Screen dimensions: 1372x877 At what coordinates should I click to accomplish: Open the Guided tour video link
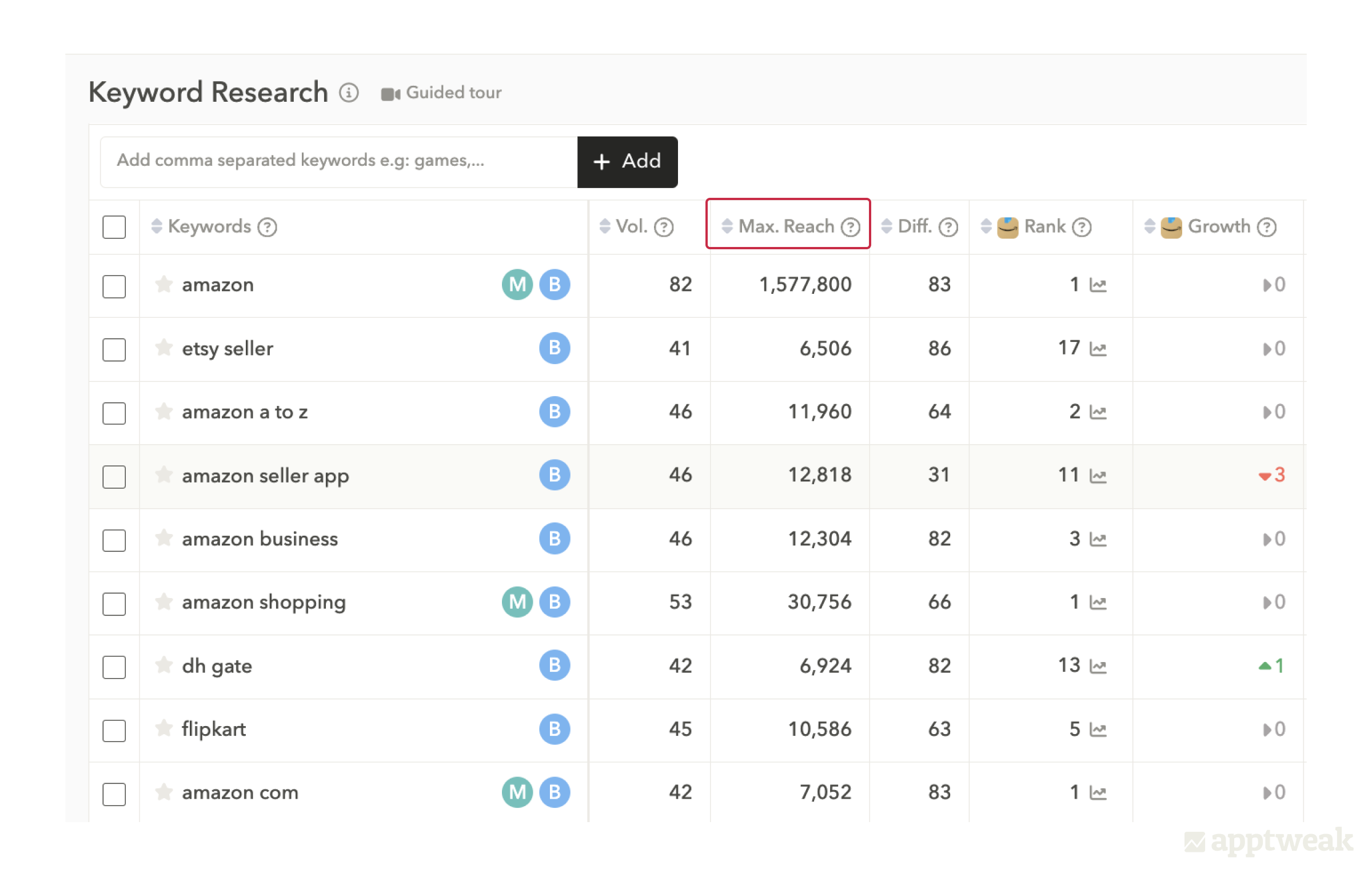(x=441, y=93)
